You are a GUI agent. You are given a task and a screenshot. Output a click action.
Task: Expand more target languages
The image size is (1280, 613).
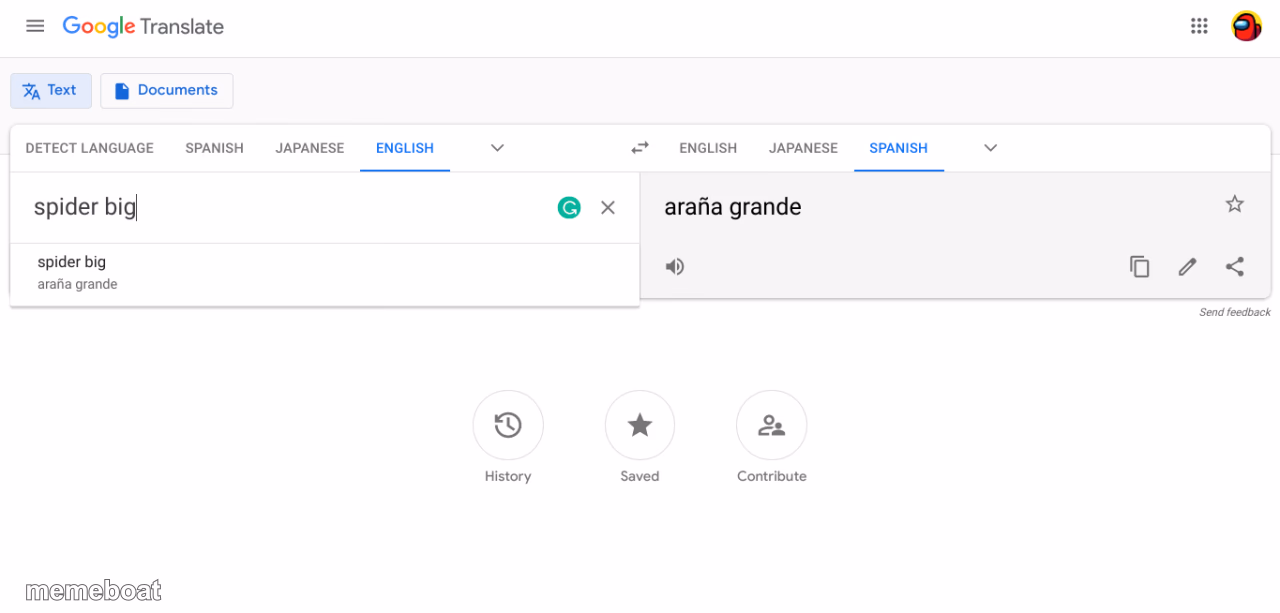tap(990, 148)
